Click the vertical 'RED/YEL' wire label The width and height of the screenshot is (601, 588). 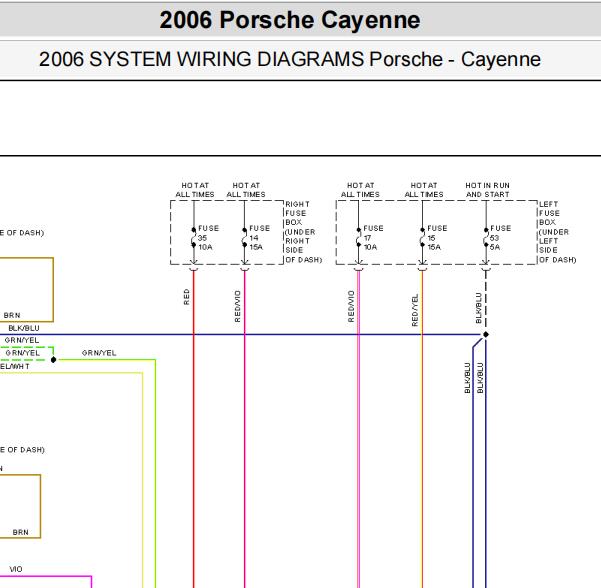coord(415,310)
